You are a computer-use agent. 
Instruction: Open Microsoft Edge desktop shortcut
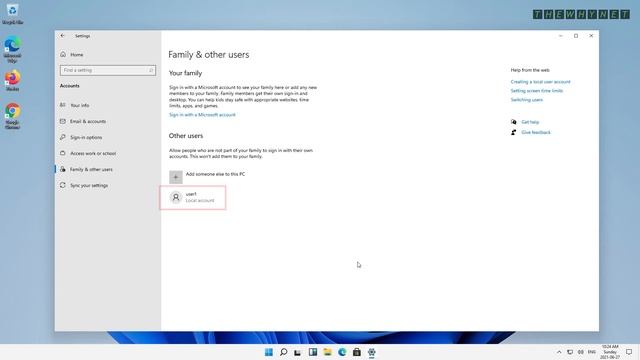point(12,49)
